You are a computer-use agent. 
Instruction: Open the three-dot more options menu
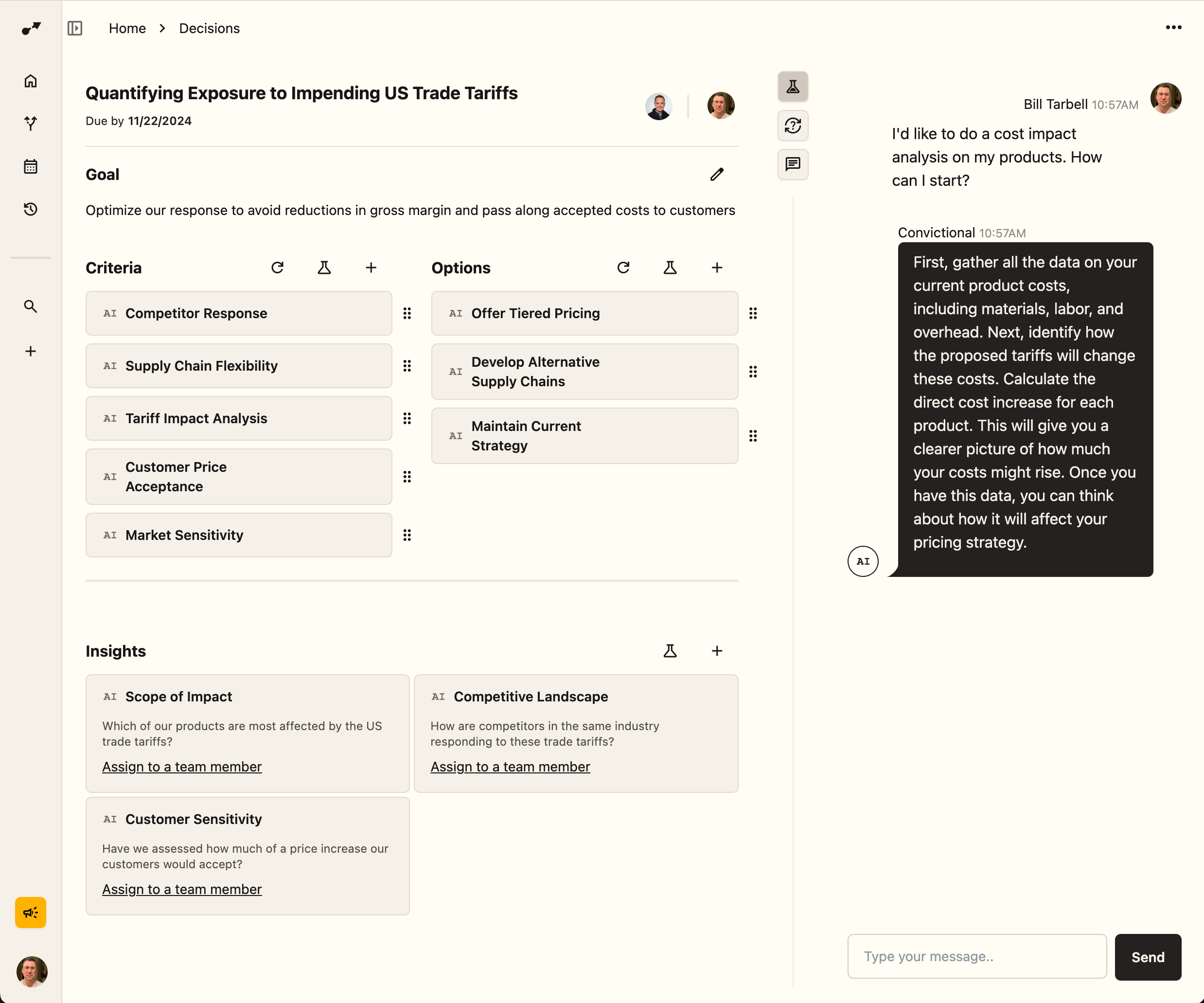(1174, 28)
